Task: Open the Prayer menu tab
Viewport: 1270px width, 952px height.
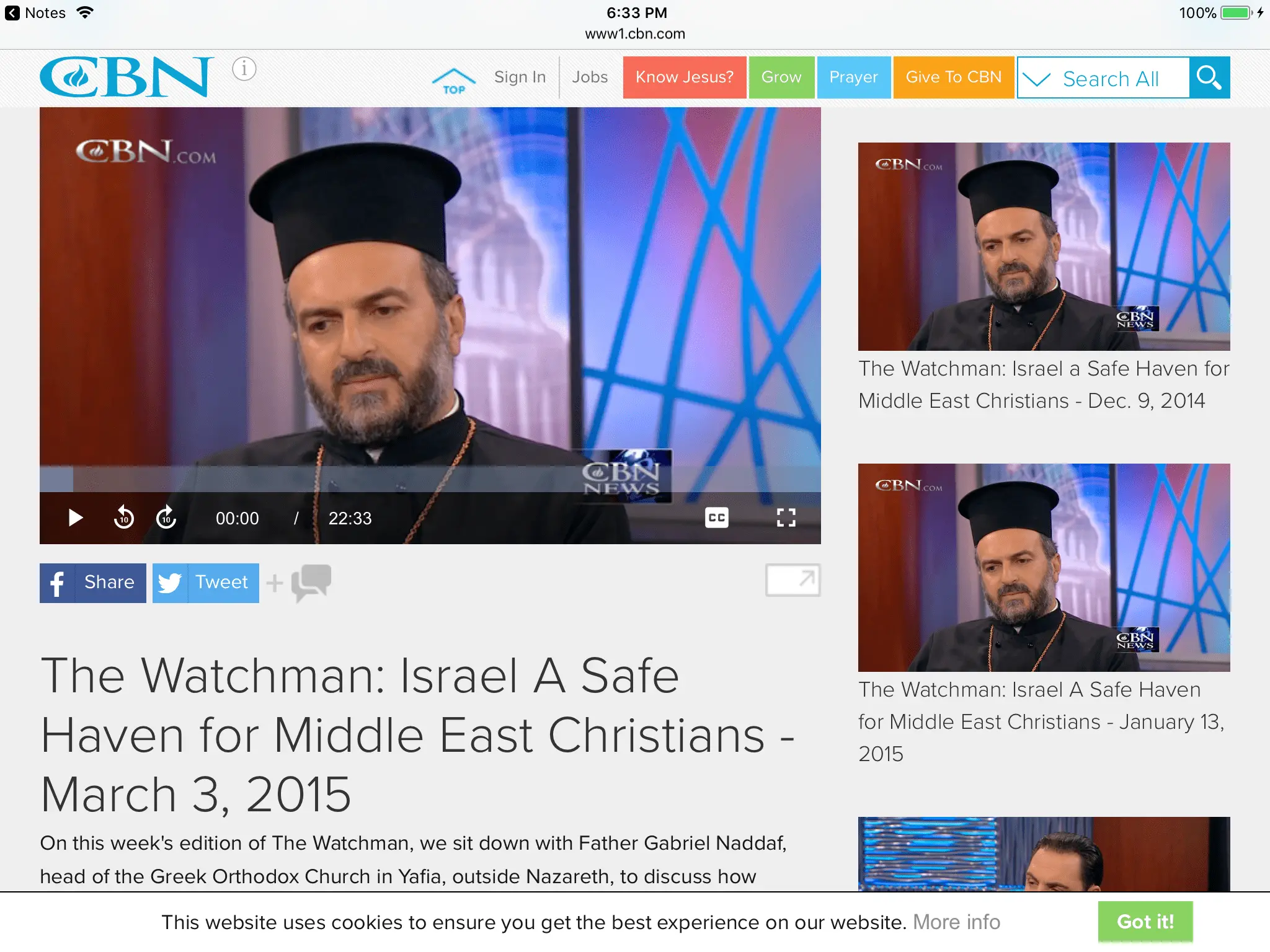Action: click(854, 77)
